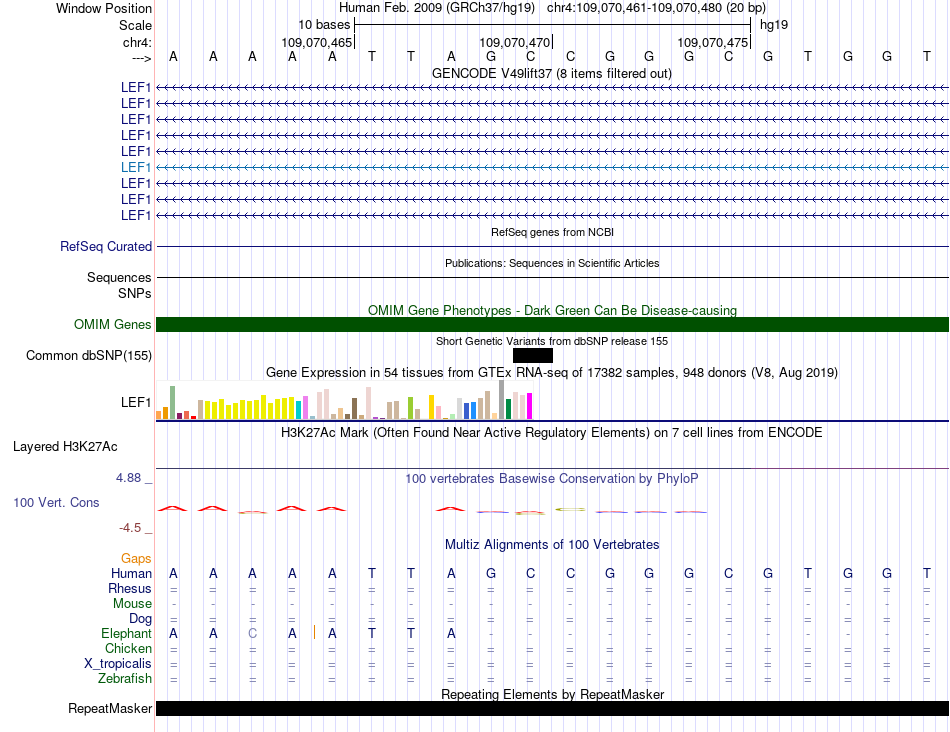Open the OMIM Gene Phenotypes track title
Image resolution: width=950 pixels, height=732 pixels.
pos(552,310)
